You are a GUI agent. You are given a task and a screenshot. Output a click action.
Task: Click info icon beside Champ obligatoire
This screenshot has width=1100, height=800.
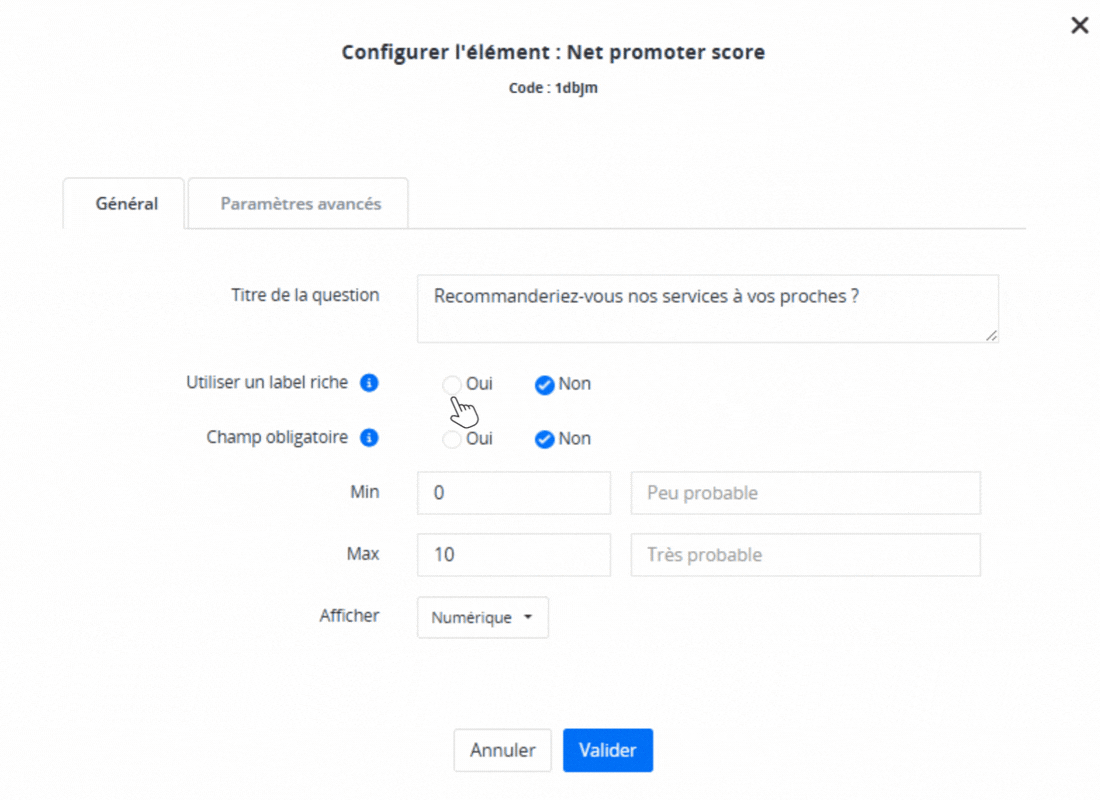click(x=369, y=437)
